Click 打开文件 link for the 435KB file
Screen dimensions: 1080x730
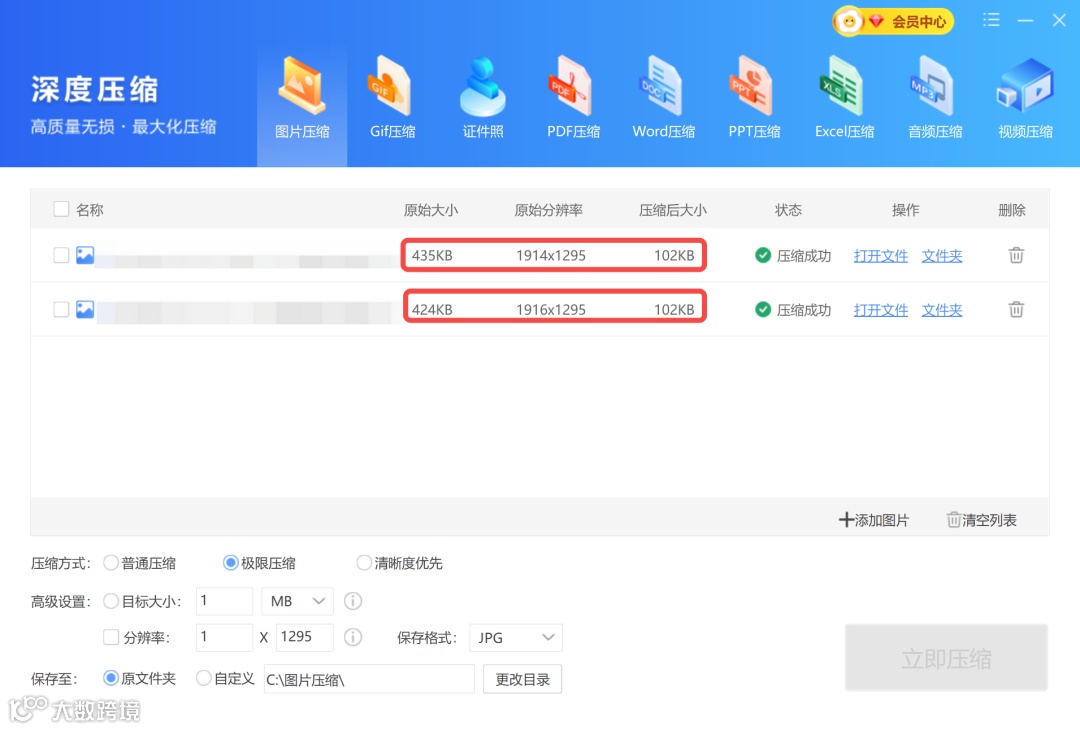click(881, 256)
